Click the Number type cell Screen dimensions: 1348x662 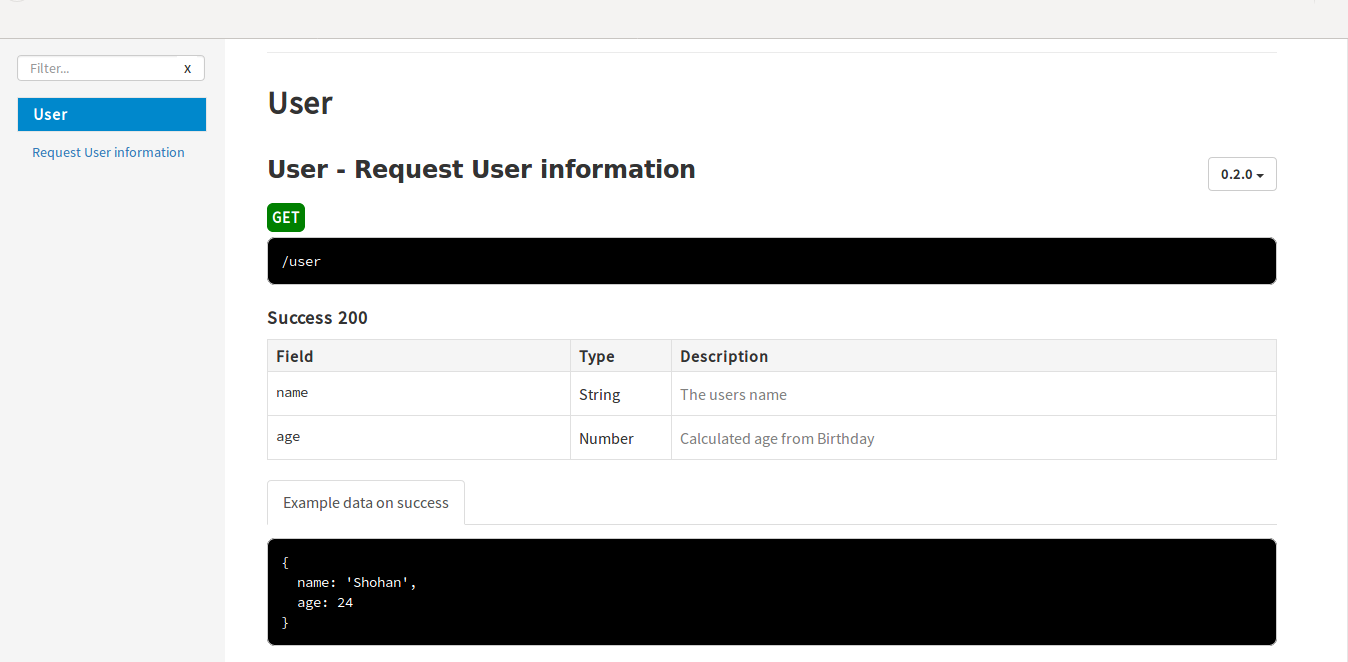click(621, 438)
